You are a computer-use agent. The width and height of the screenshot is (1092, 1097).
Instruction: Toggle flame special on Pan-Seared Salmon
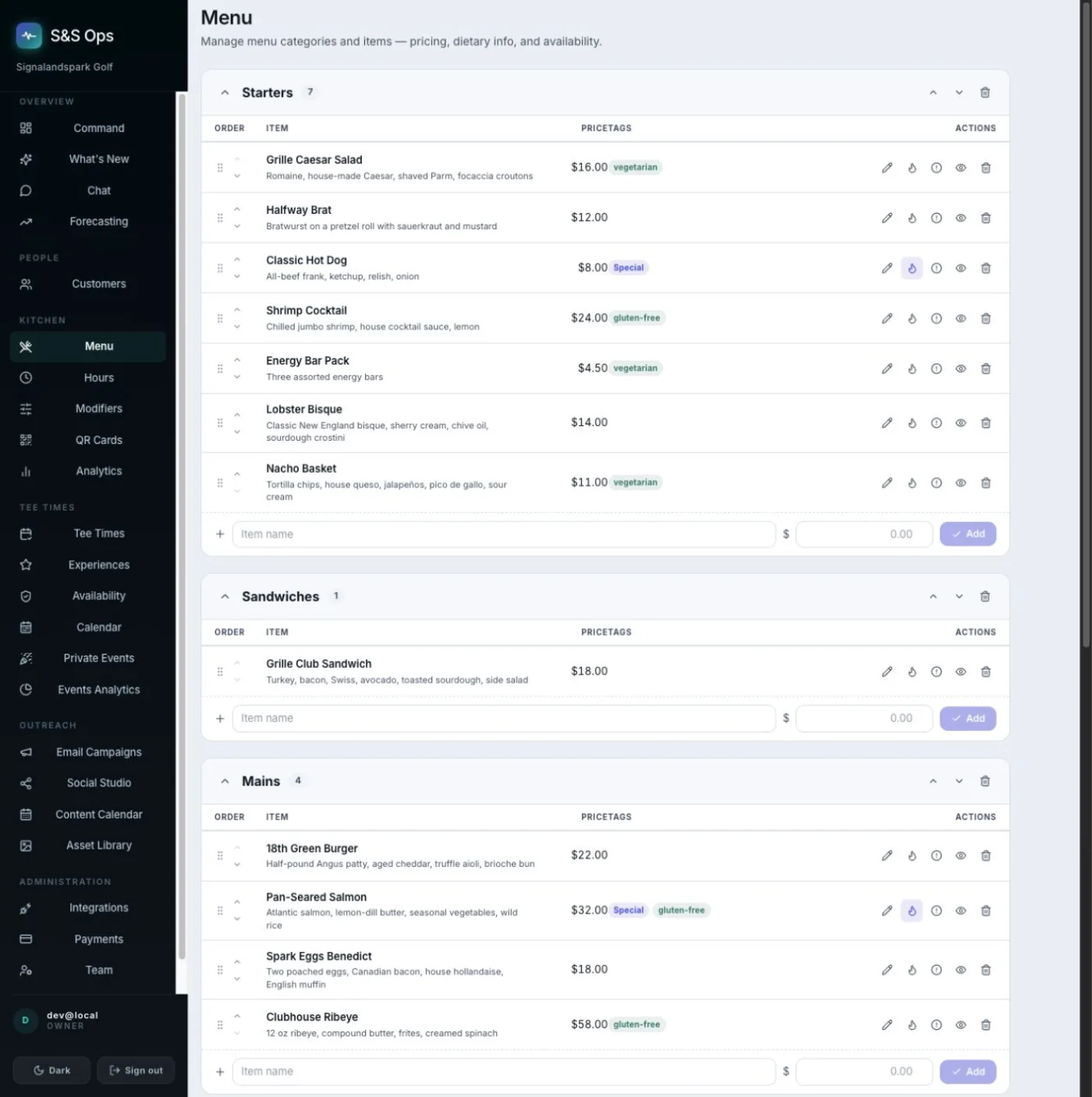912,911
